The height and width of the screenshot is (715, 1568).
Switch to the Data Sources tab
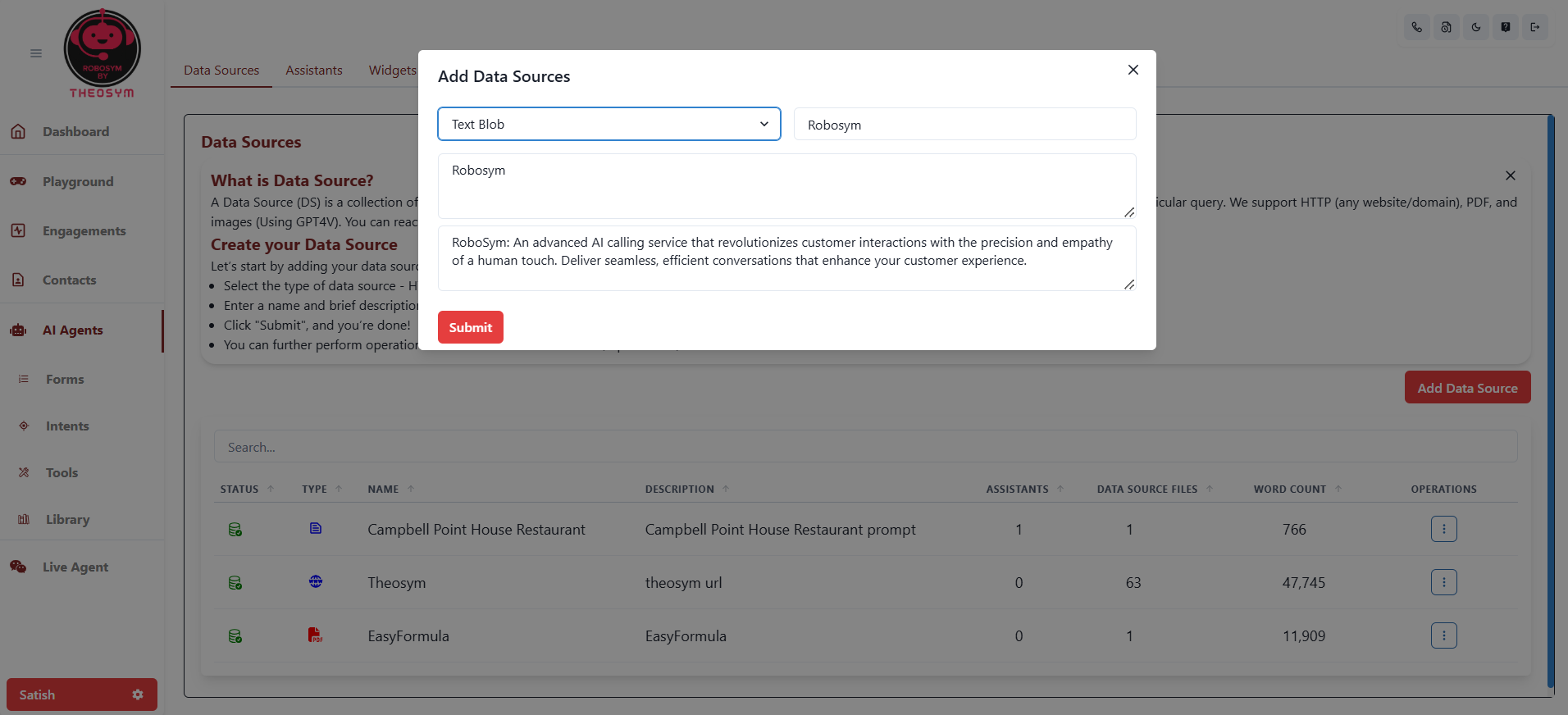coord(221,71)
